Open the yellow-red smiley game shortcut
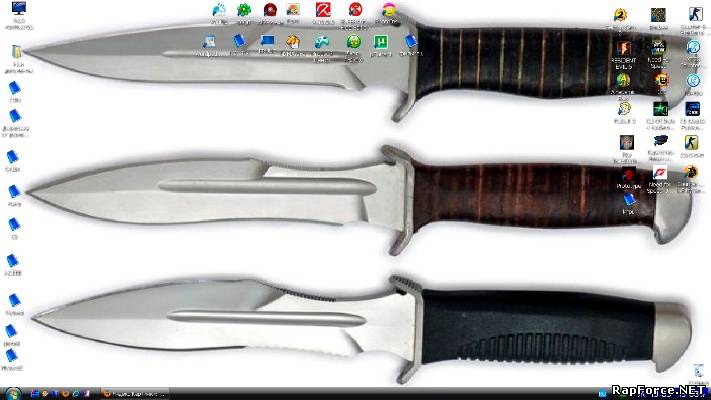This screenshot has height=400, width=711. coord(662,80)
